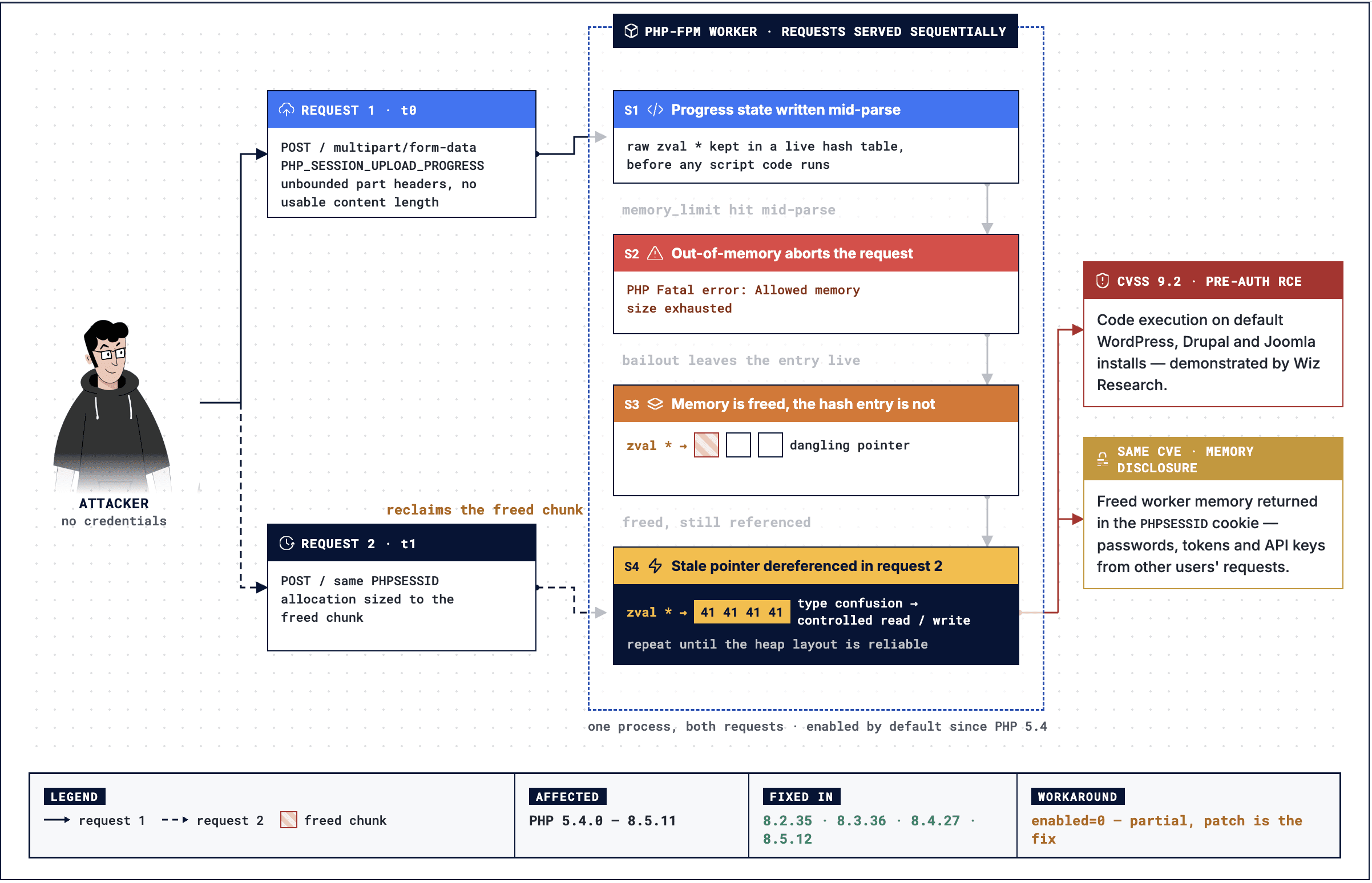This screenshot has width=1372, height=883.
Task: Click 'CVSS 9.2 · PRE-AUTH RCE' header
Action: (x=1214, y=281)
